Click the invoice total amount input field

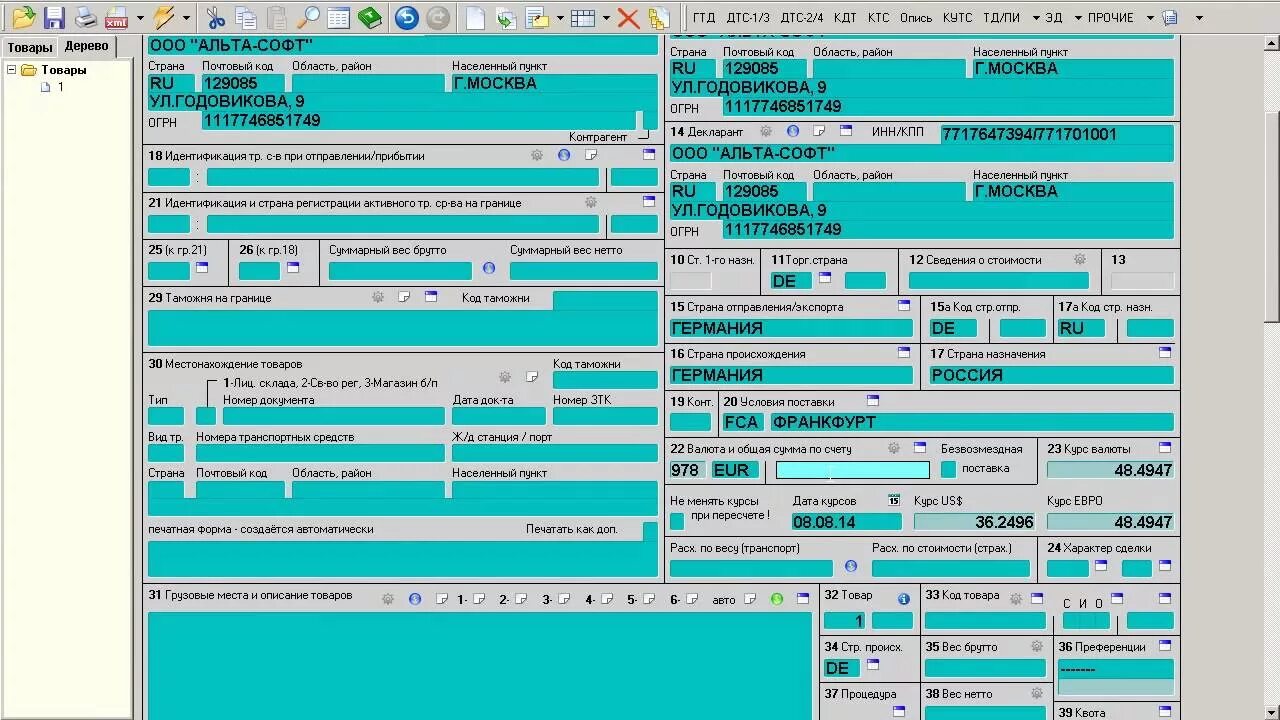(x=852, y=470)
